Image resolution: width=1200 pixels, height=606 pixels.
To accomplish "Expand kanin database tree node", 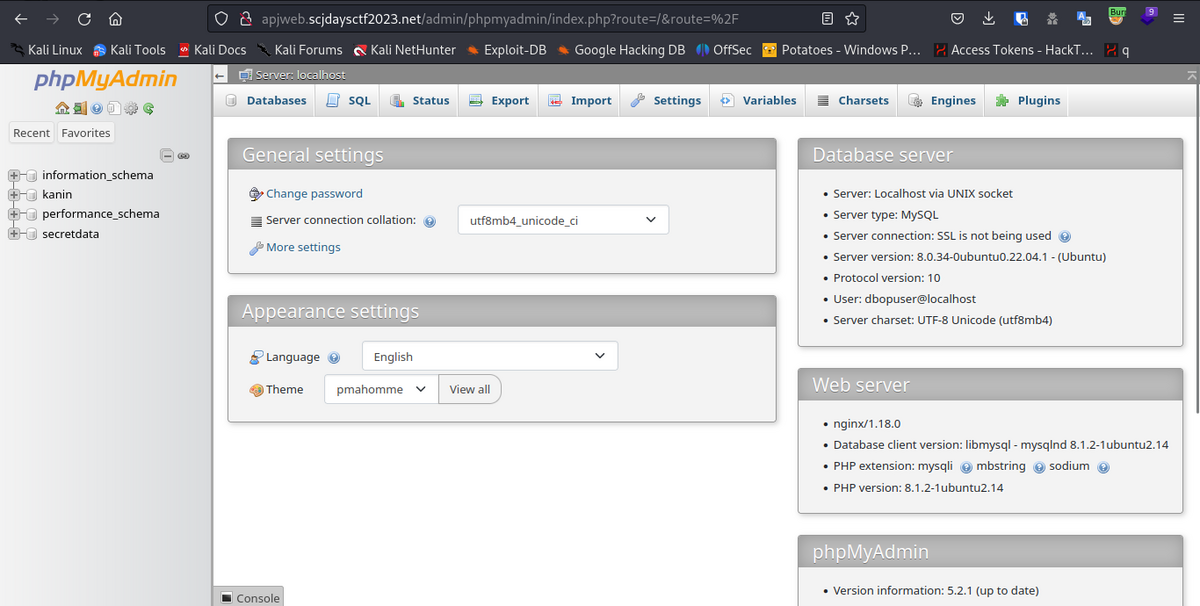I will [13, 195].
